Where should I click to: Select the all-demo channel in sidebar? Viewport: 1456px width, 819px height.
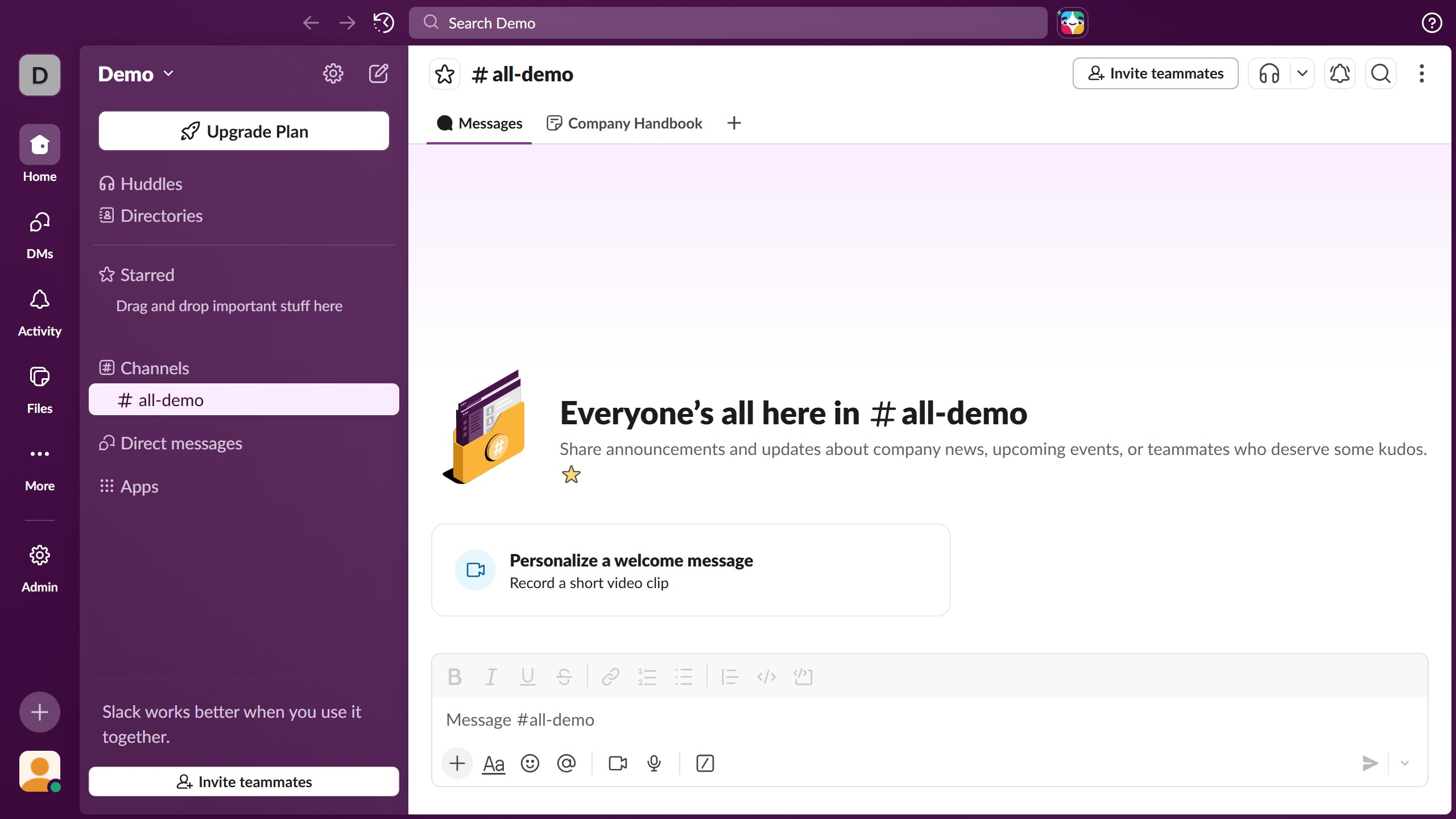[244, 400]
